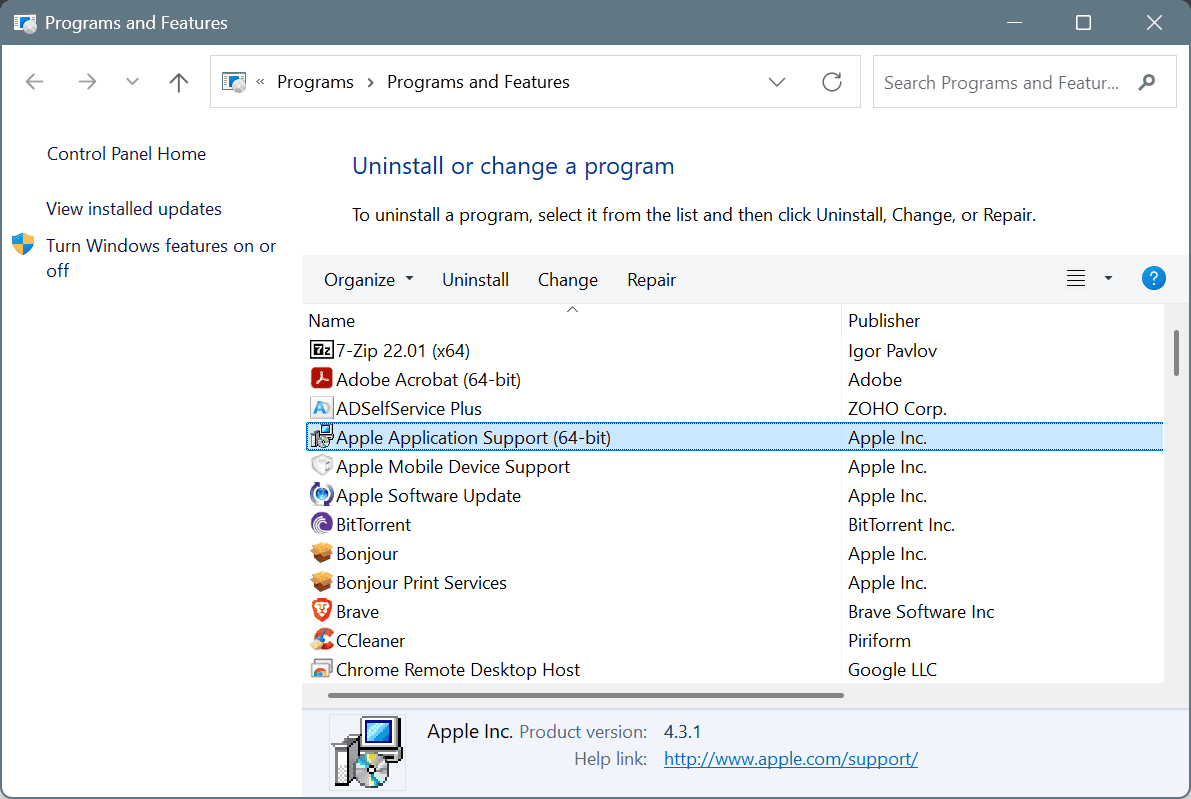Select the BitTorrent program name
This screenshot has width=1191, height=799.
point(373,524)
